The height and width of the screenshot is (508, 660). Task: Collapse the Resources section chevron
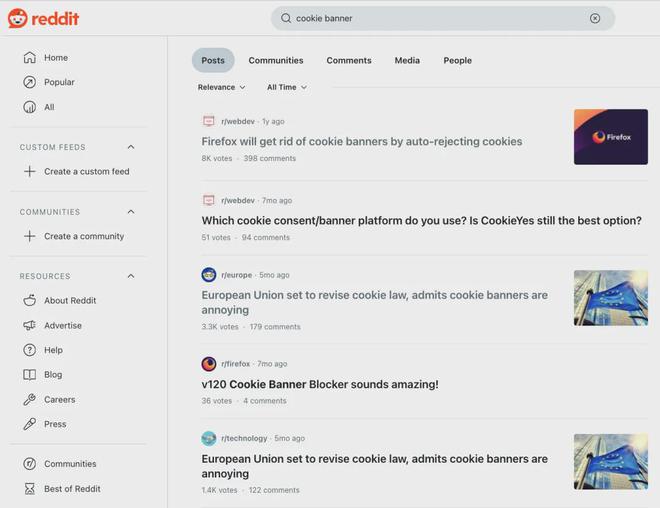[x=131, y=276]
